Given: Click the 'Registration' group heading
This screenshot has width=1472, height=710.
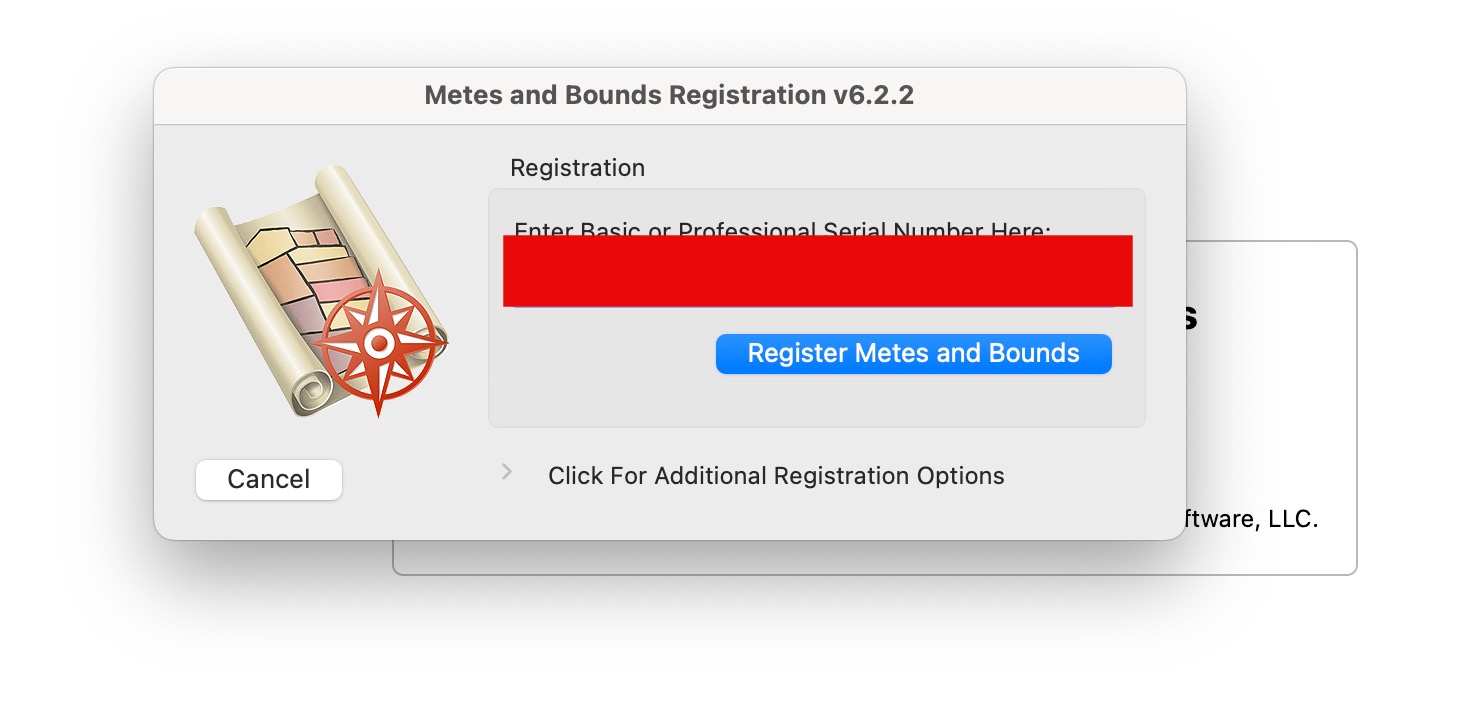Looking at the screenshot, I should (577, 168).
